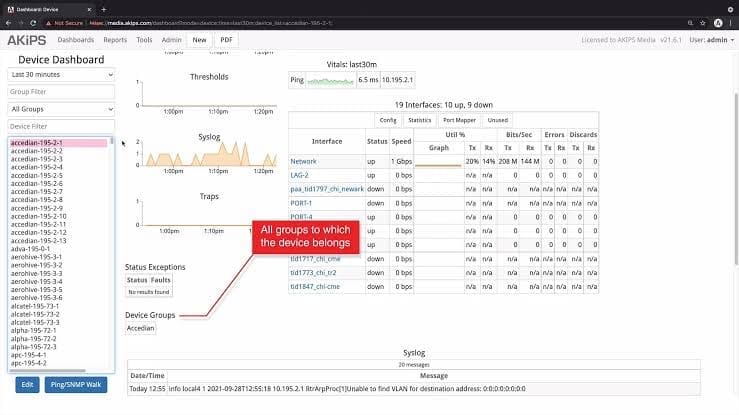Open the Reports menu
This screenshot has height=415, width=739.
115,40
